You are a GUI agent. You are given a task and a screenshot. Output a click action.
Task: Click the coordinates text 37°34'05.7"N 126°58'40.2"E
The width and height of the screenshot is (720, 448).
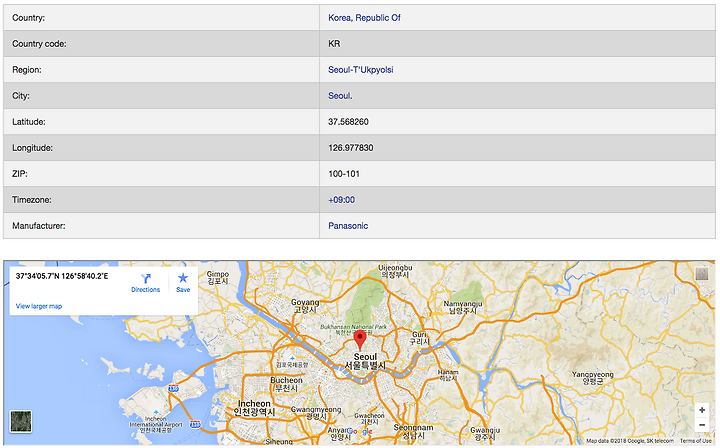[x=62, y=276]
